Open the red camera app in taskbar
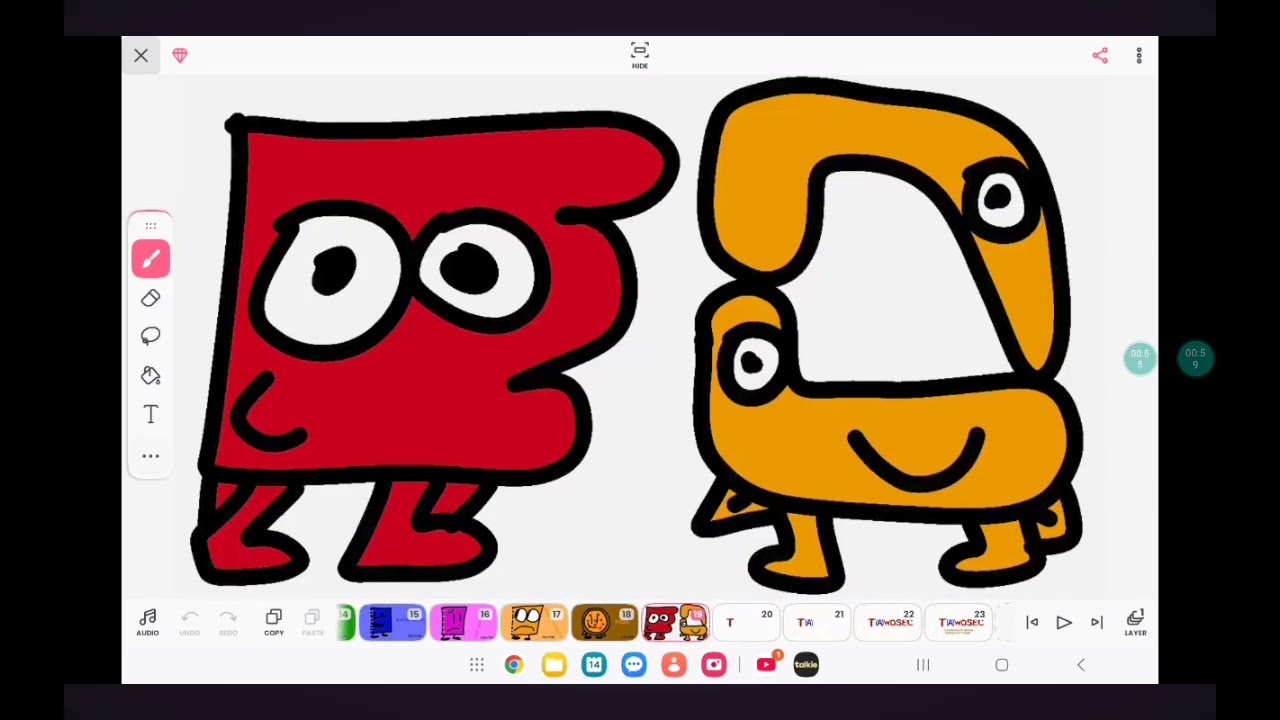 coord(714,665)
